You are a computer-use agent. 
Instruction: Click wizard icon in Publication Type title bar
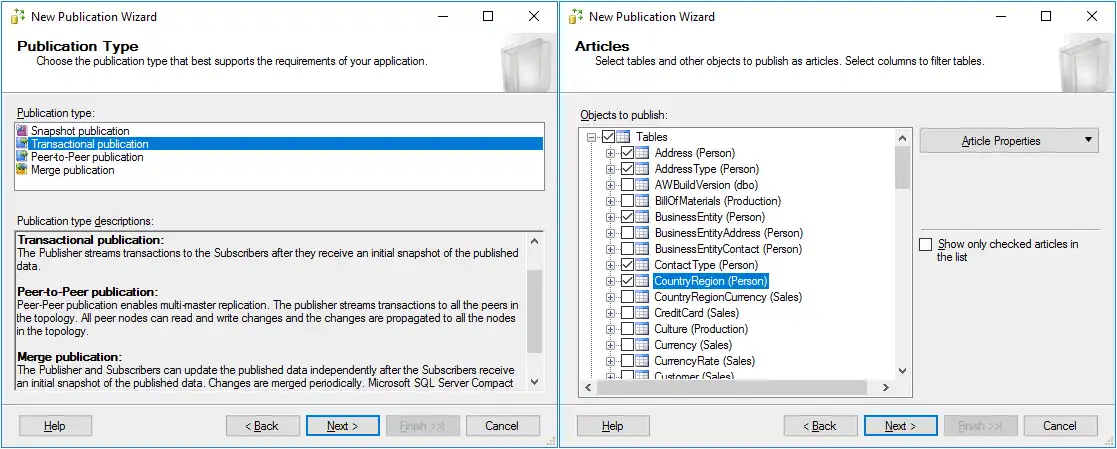point(18,16)
